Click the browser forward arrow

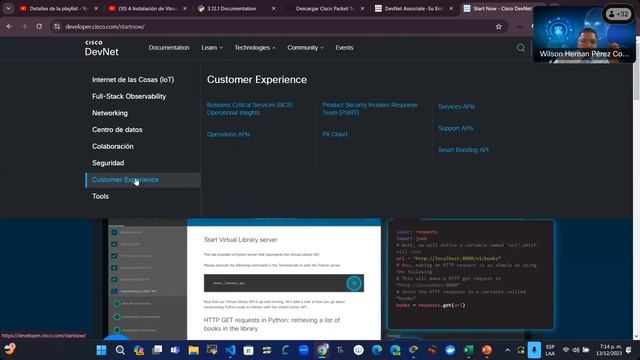point(24,27)
